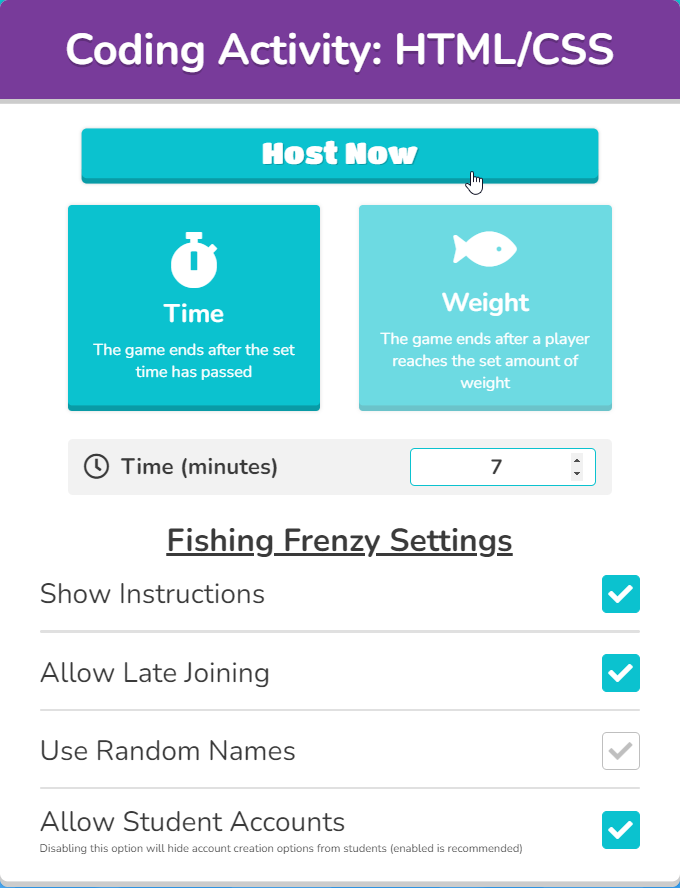Image resolution: width=680 pixels, height=888 pixels.
Task: Click the "Allow Late Joining" label text
Action: point(155,673)
